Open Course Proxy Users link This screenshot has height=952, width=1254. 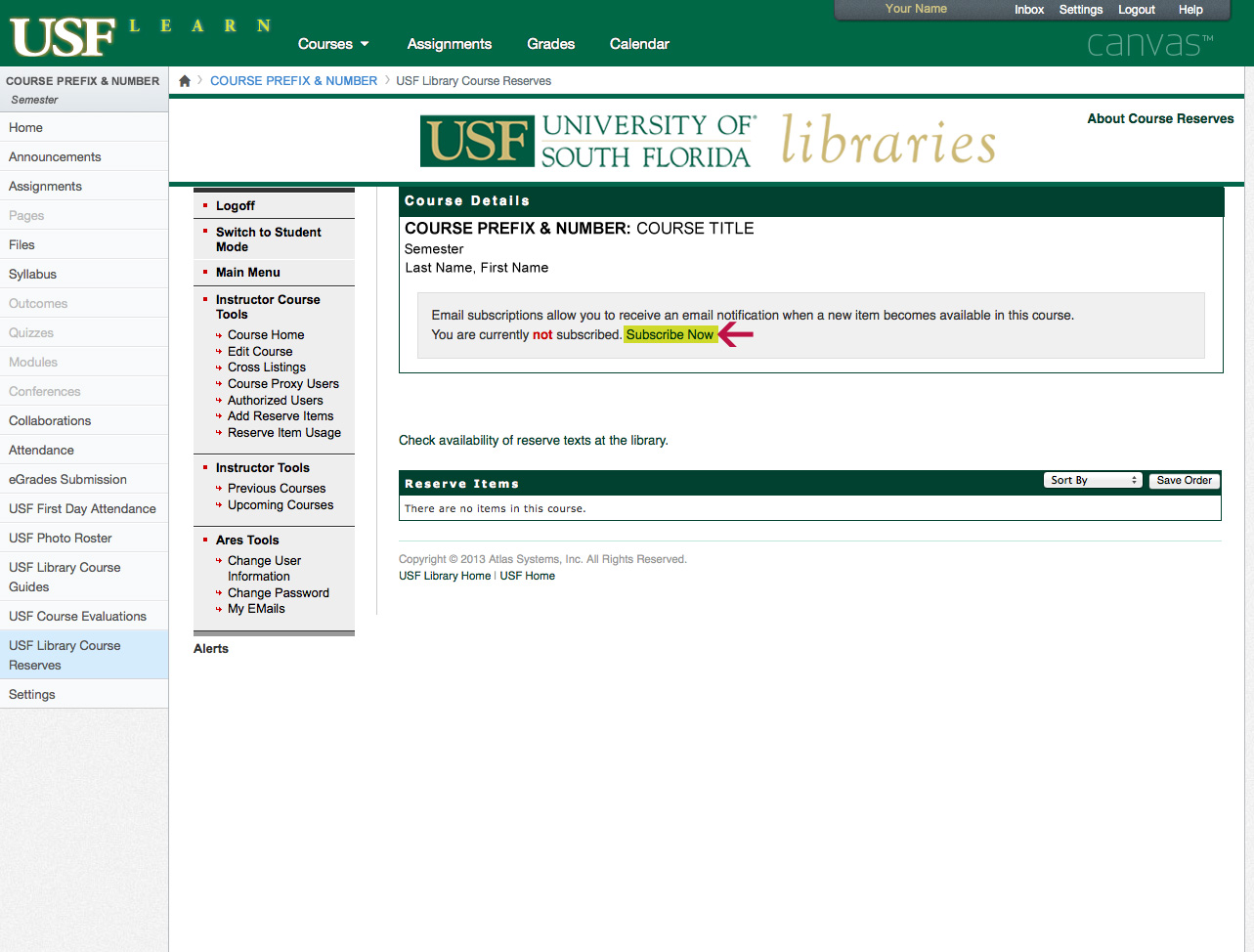click(x=283, y=383)
